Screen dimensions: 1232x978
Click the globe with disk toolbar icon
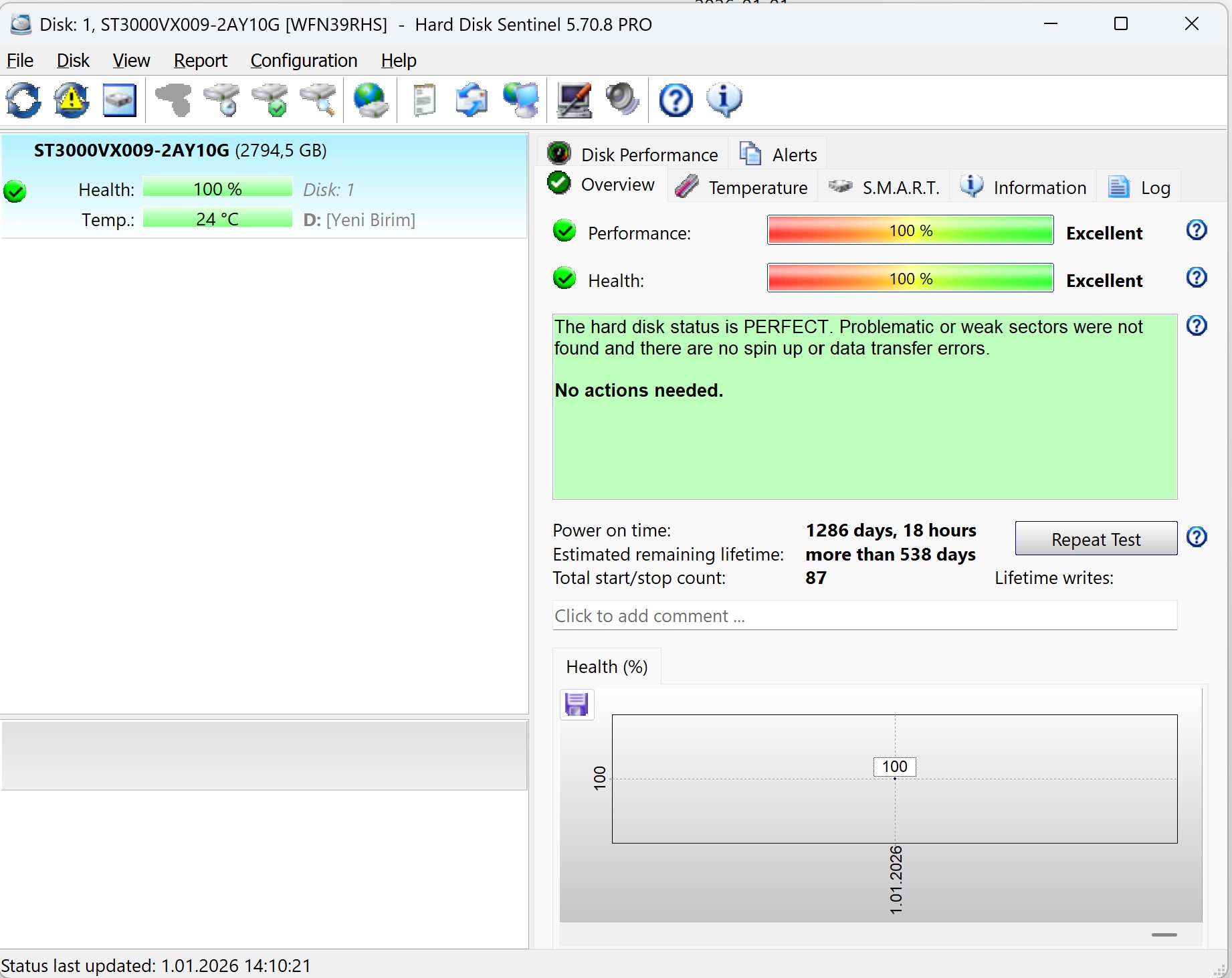click(371, 100)
